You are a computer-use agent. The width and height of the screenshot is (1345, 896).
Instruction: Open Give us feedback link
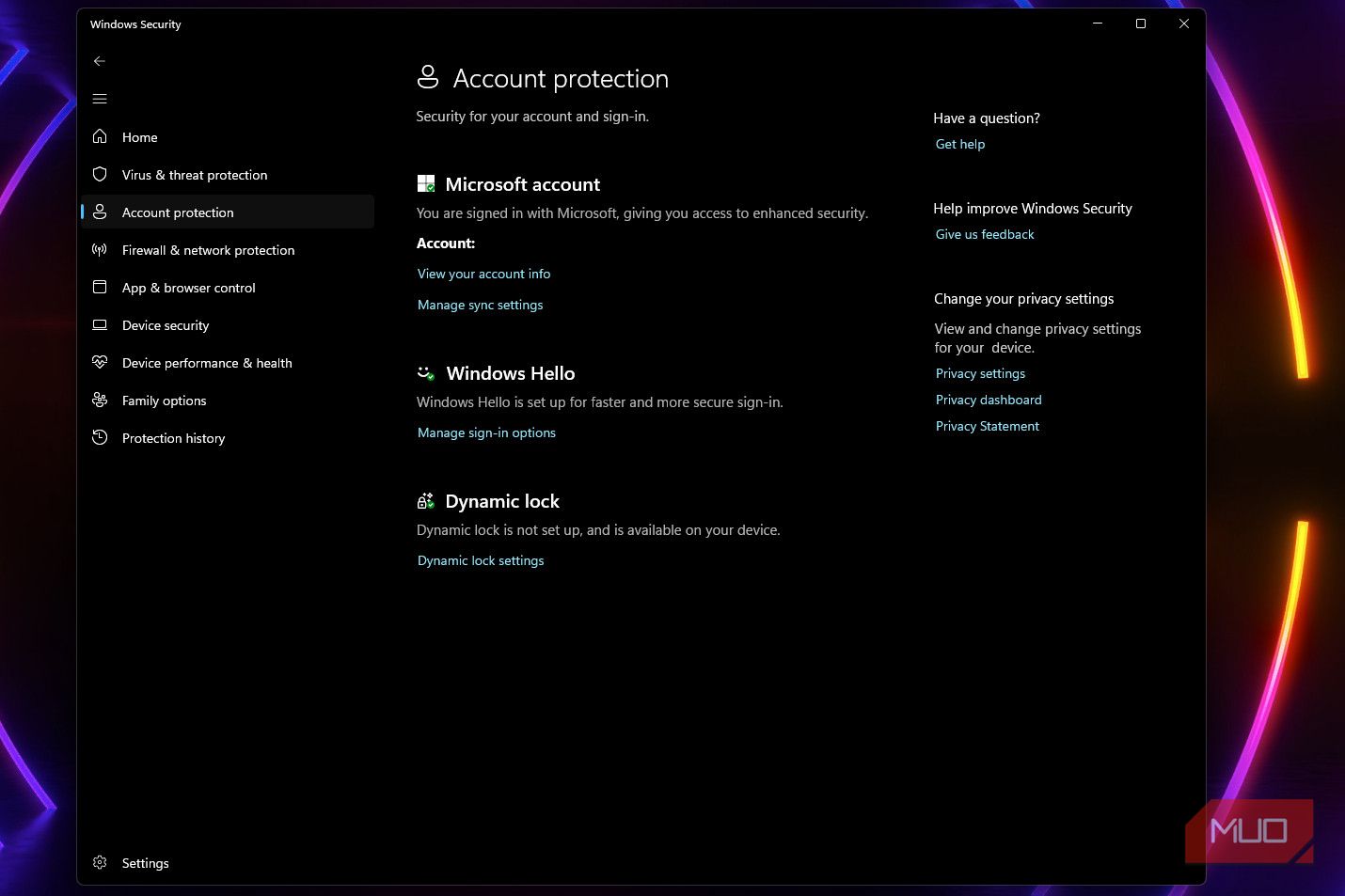pyautogui.click(x=985, y=234)
